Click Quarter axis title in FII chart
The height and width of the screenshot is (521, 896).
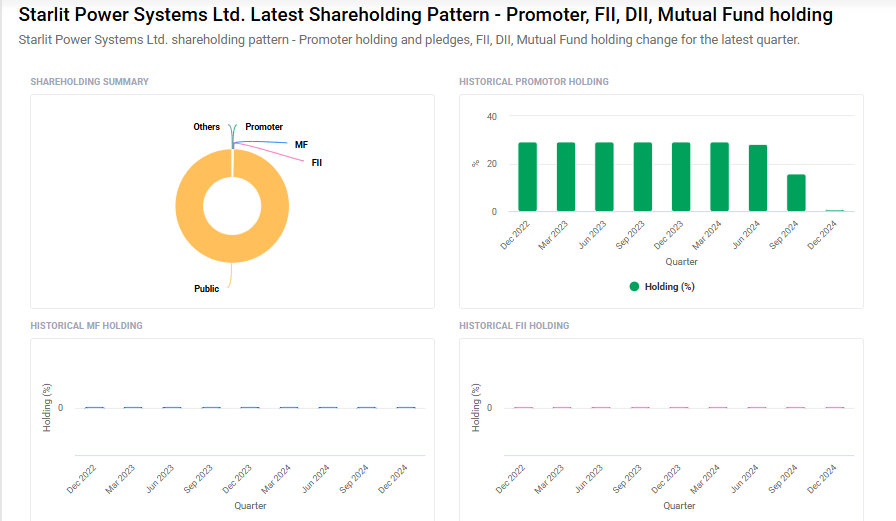679,506
